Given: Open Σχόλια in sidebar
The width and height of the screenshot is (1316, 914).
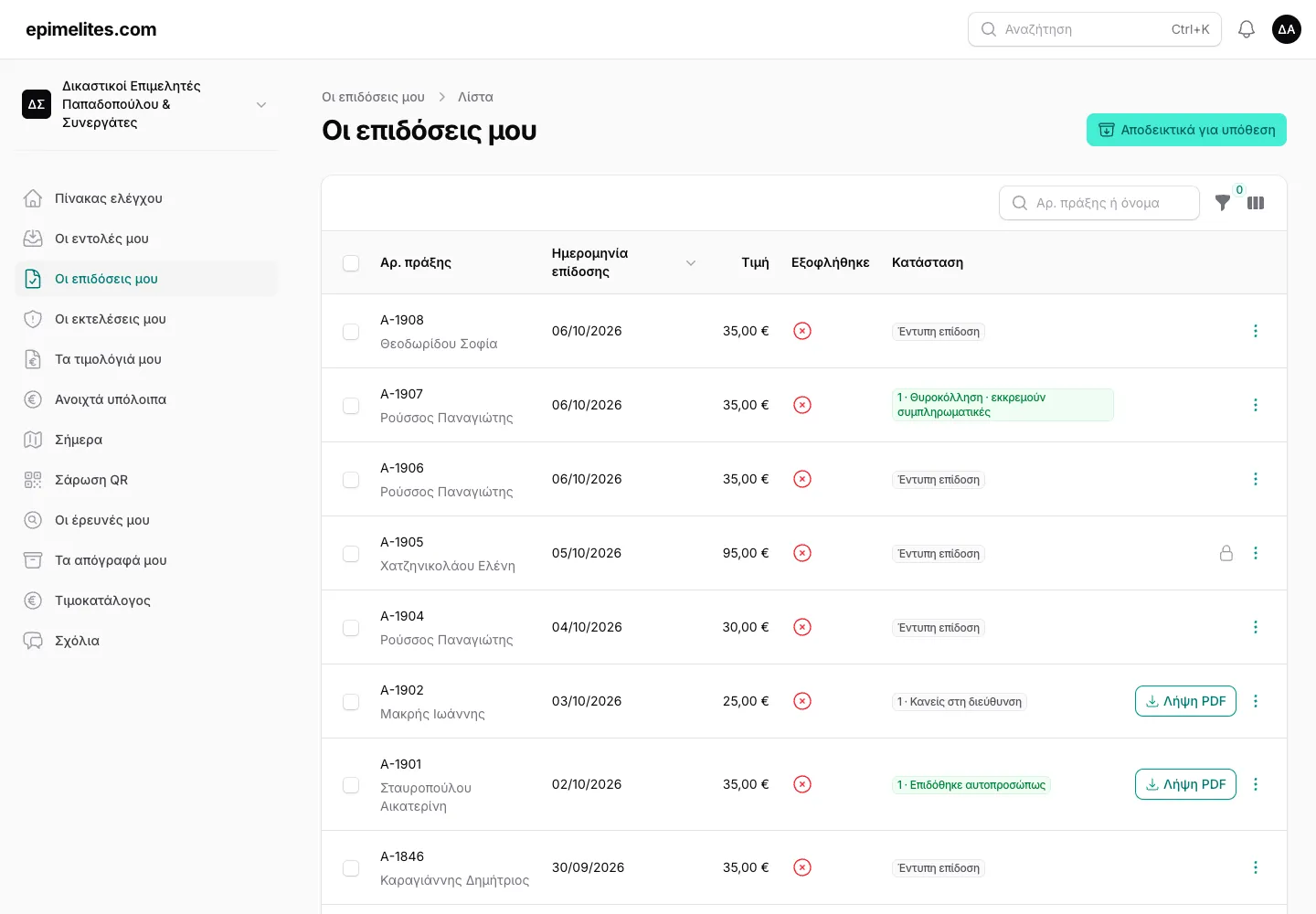Looking at the screenshot, I should click(x=146, y=641).
